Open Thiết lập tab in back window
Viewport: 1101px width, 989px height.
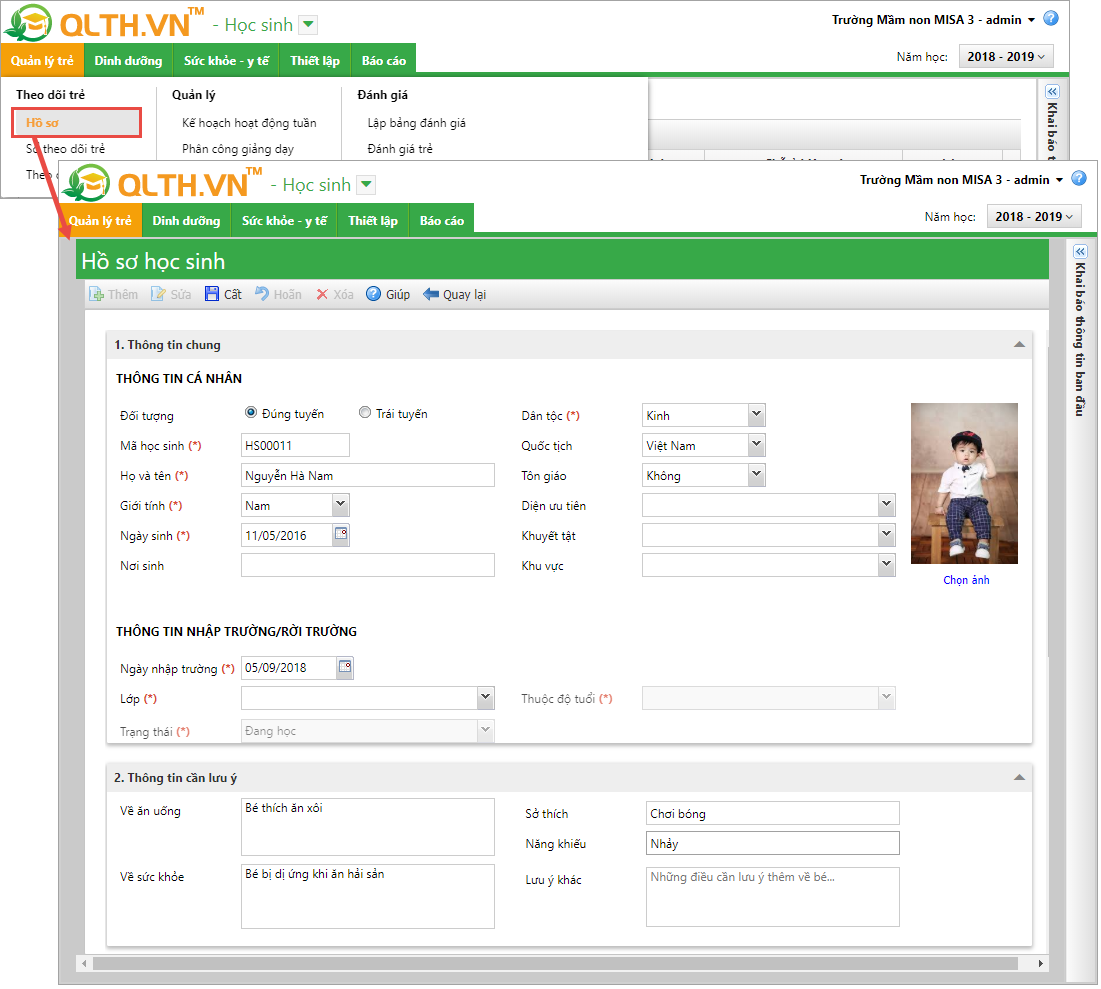315,60
